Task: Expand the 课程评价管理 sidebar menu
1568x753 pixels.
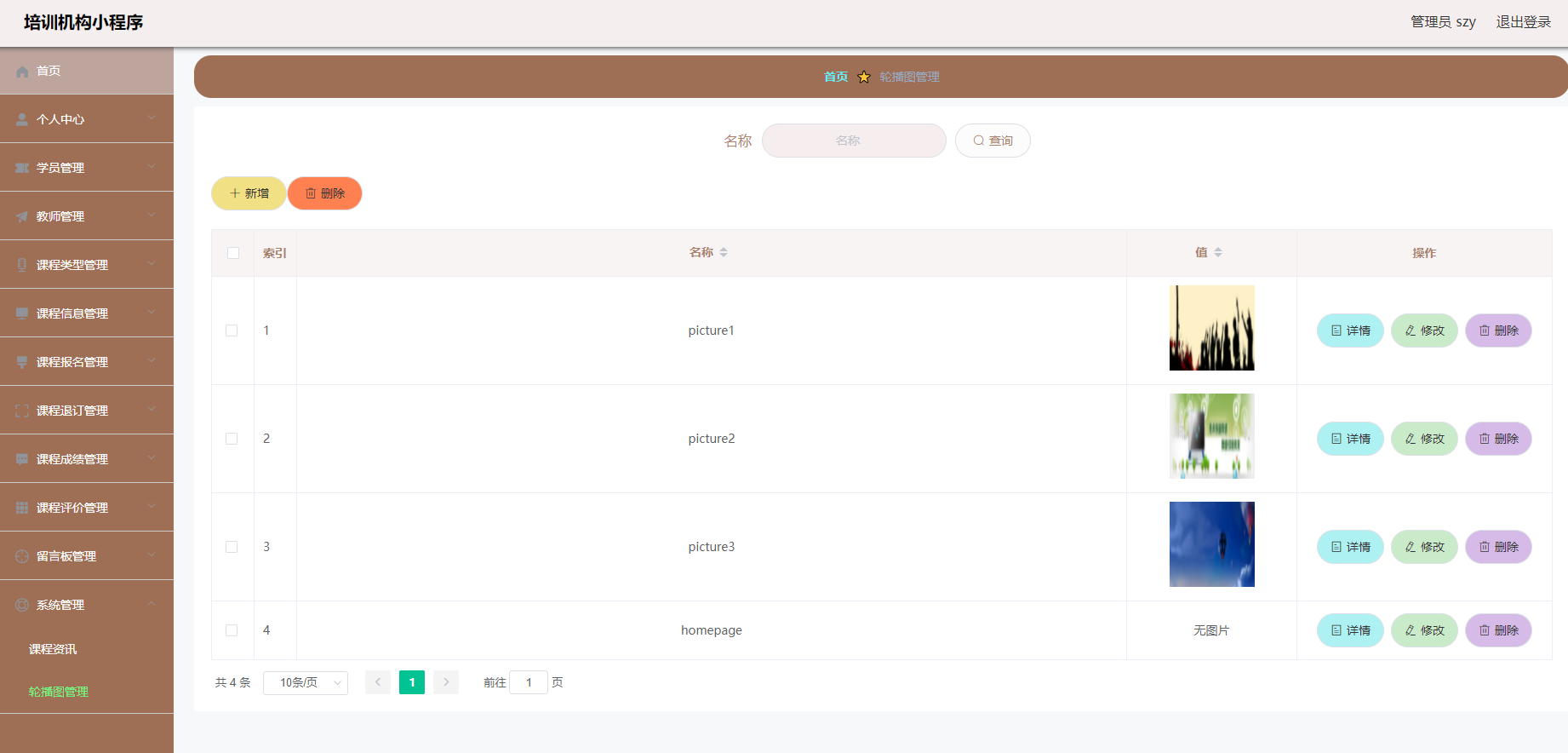Action: coord(87,508)
